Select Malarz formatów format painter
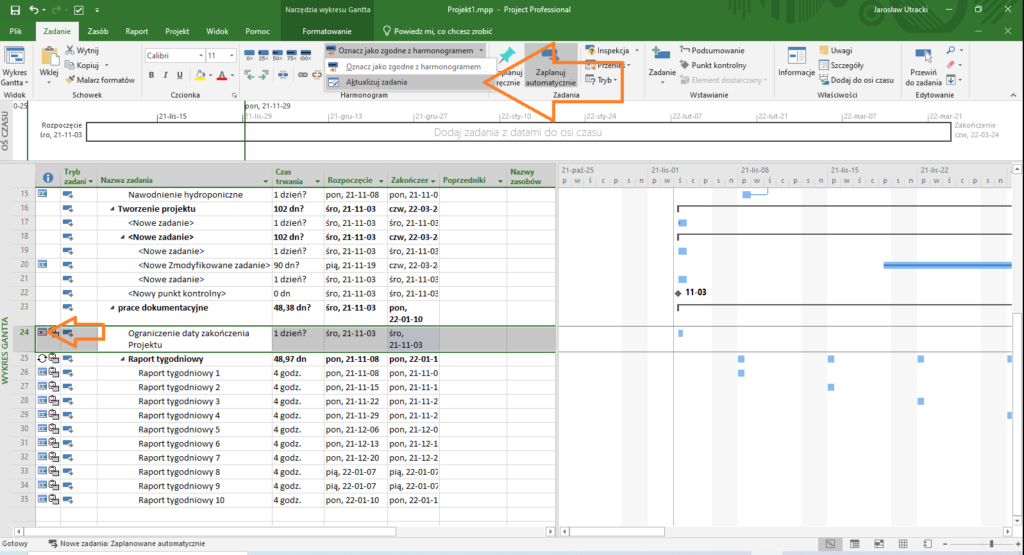Screen dimensions: 1024x555 point(97,79)
